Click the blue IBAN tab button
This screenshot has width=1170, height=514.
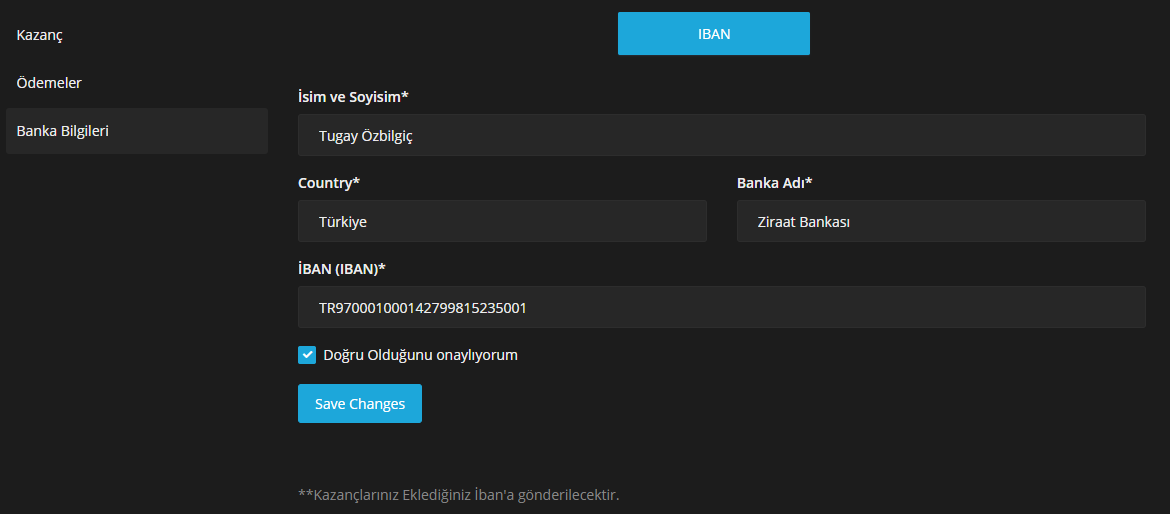click(713, 34)
